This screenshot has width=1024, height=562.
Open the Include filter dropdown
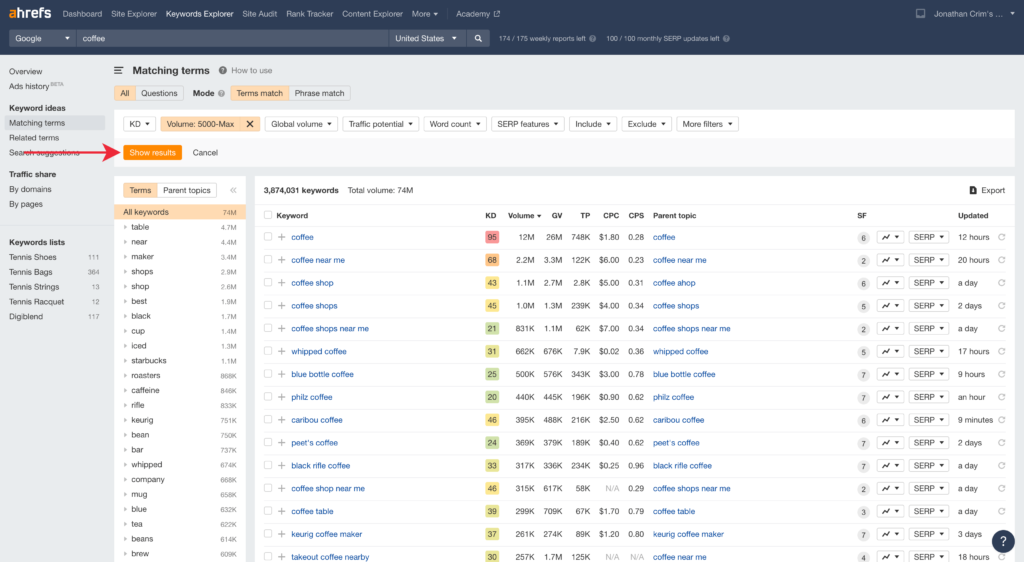coord(593,124)
